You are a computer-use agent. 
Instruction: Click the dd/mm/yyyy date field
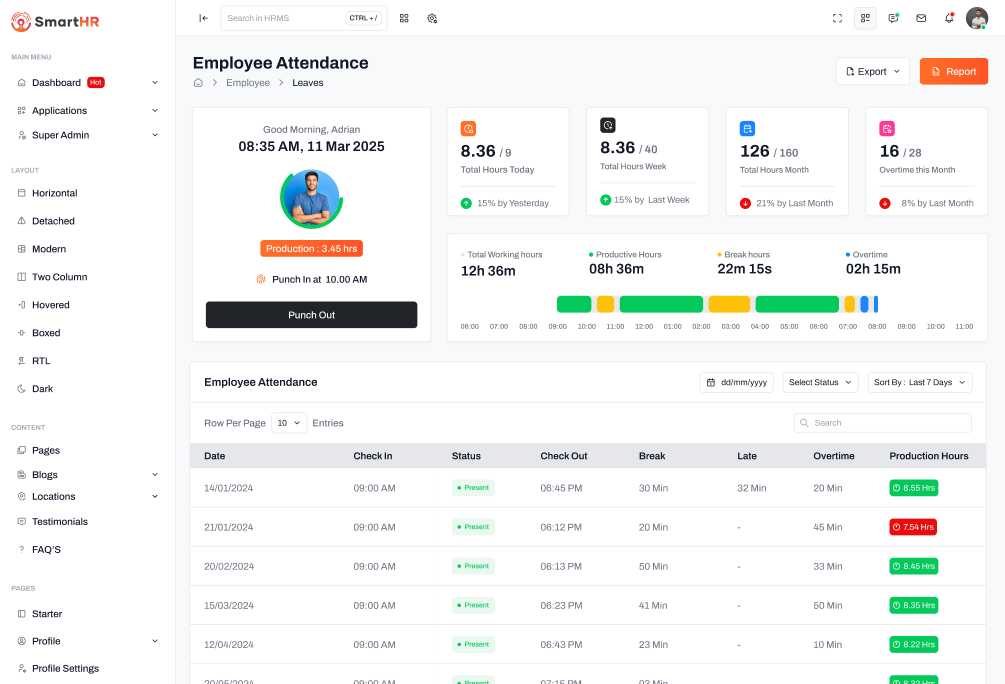[736, 382]
